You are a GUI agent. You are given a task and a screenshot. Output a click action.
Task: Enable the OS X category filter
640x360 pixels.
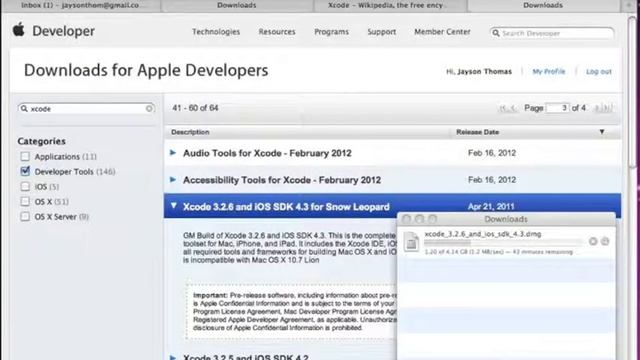25,202
